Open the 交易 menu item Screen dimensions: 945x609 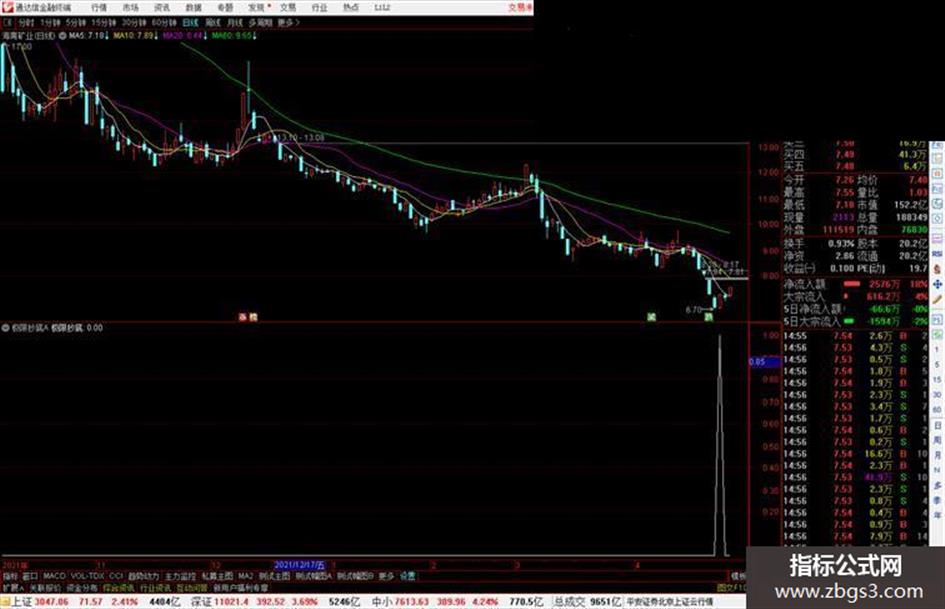(x=288, y=7)
